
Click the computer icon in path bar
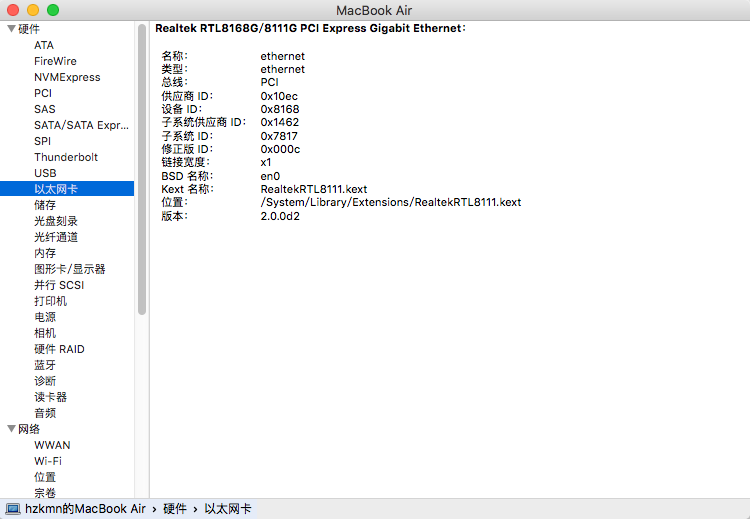click(12, 509)
